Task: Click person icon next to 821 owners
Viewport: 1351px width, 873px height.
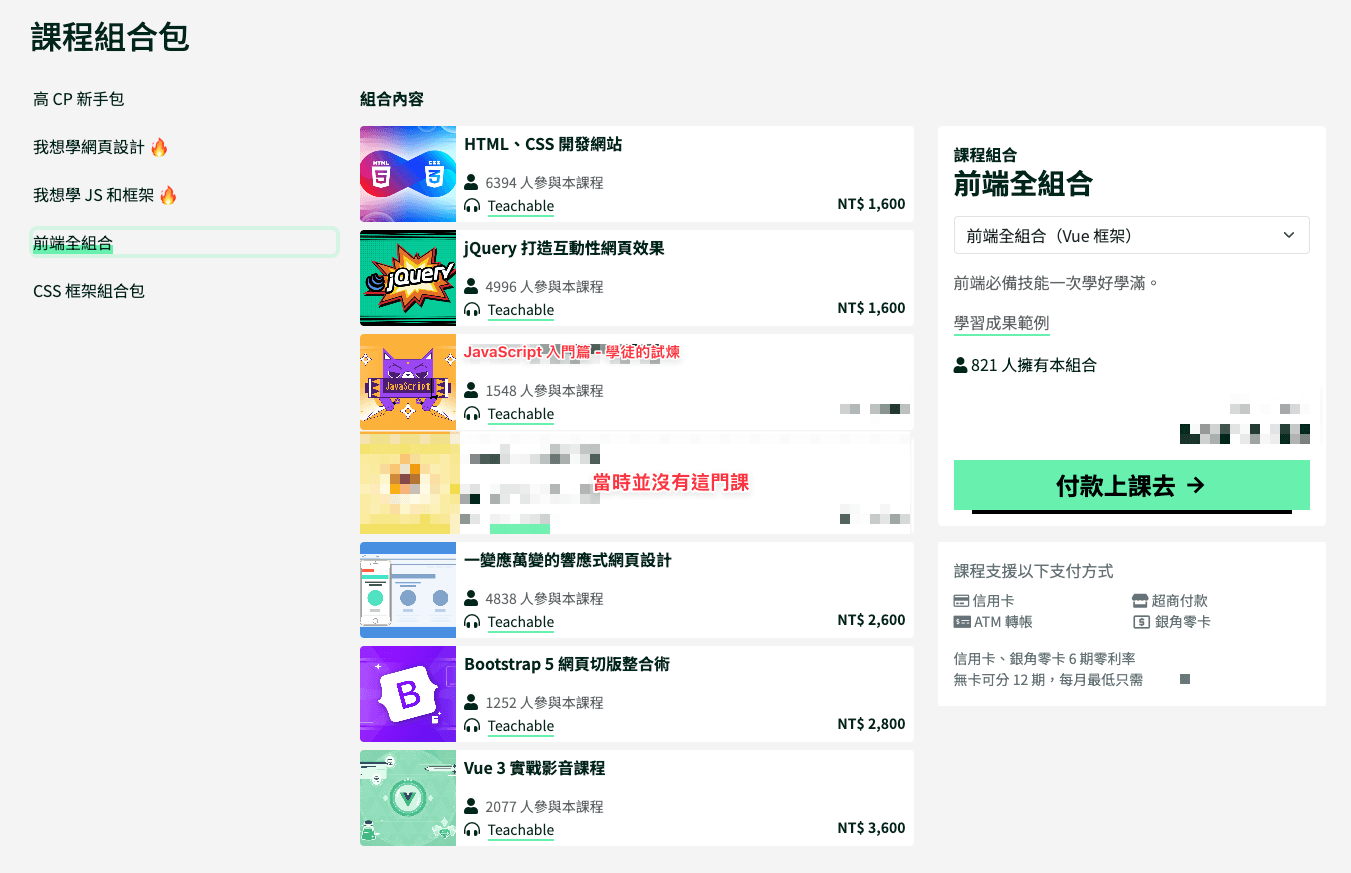Action: click(x=961, y=365)
